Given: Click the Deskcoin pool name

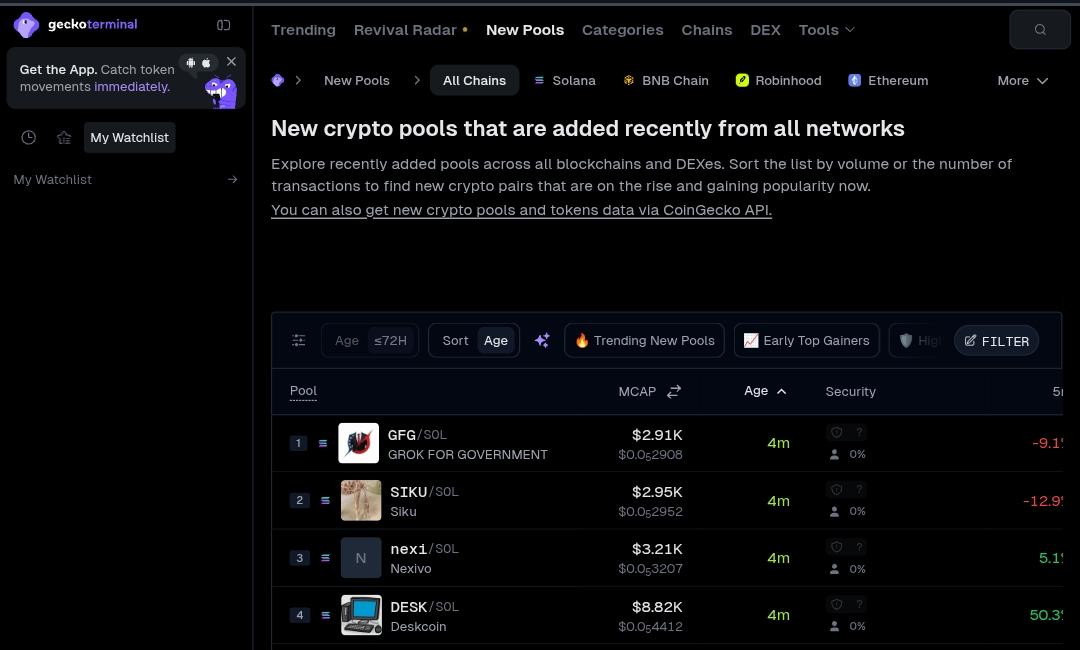Looking at the screenshot, I should pos(418,627).
